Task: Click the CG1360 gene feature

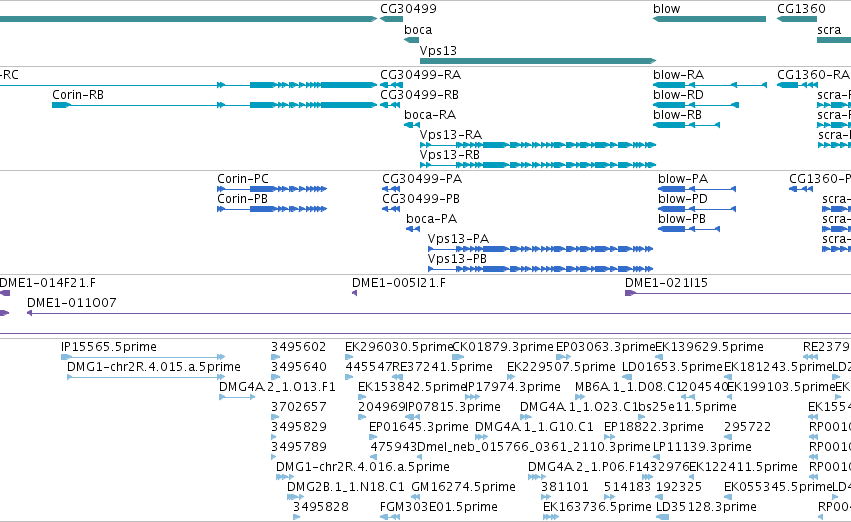Action: pos(797,19)
